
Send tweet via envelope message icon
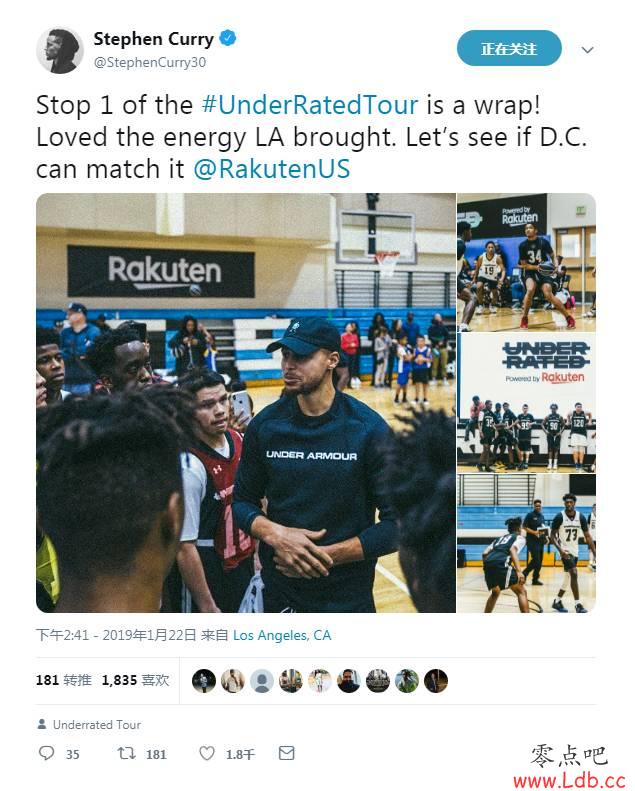click(286, 754)
